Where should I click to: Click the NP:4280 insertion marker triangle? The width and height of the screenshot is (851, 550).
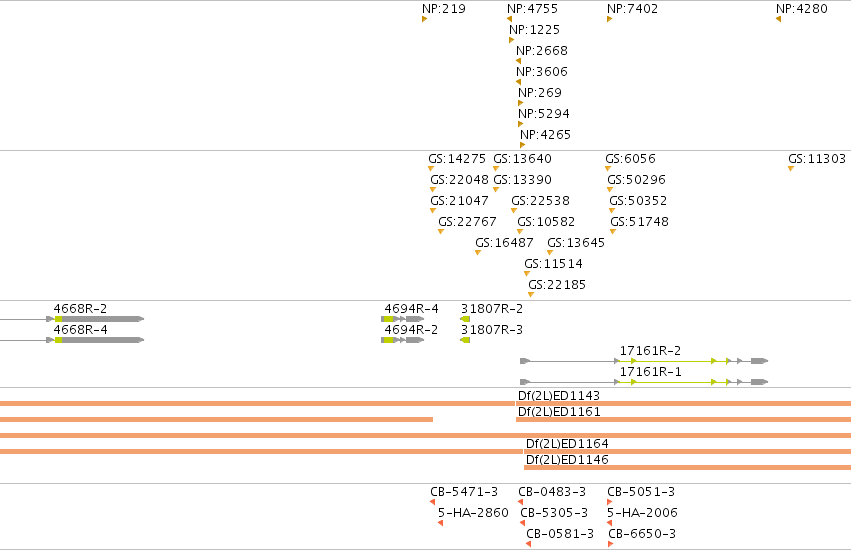pos(778,19)
